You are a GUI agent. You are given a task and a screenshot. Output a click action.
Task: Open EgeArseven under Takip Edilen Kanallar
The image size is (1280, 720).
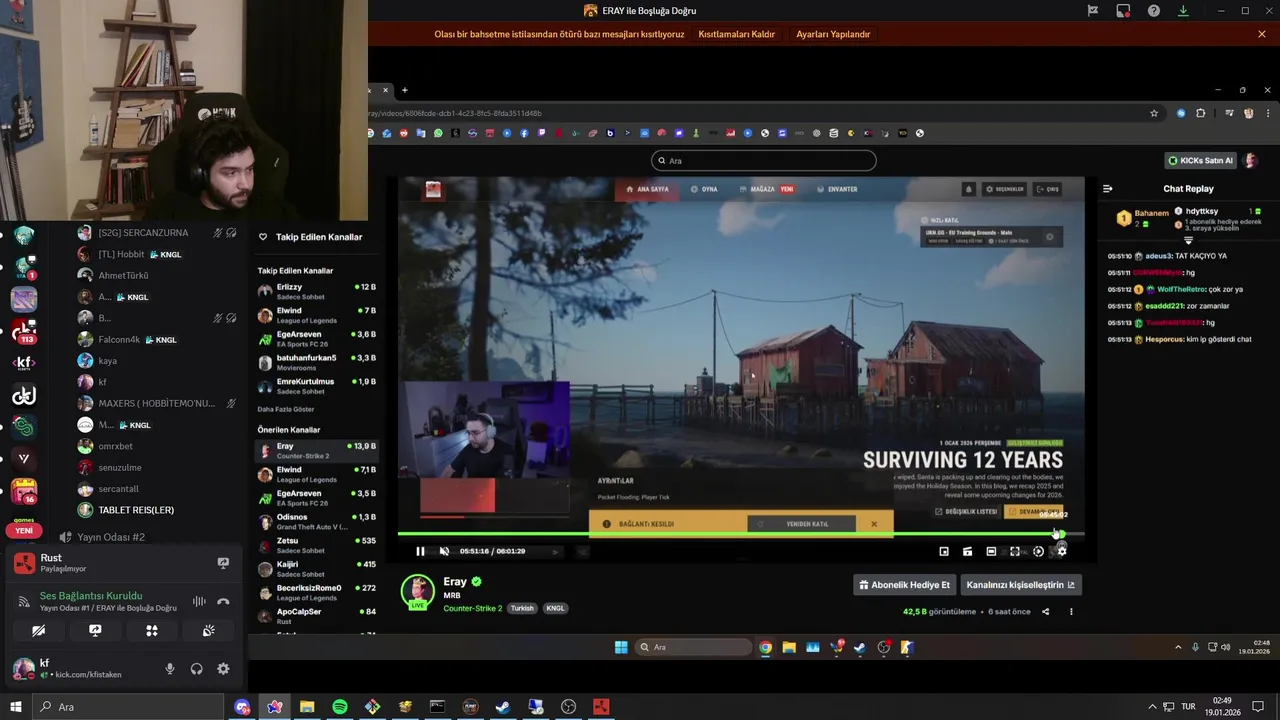tap(315, 338)
